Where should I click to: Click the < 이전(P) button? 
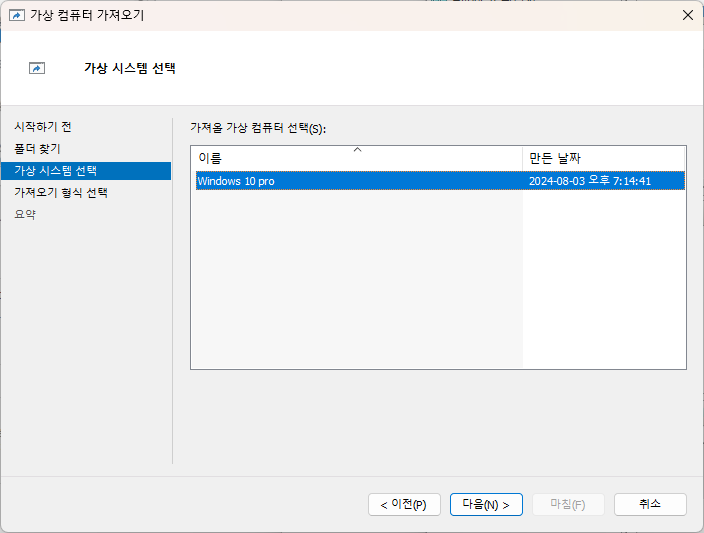(x=404, y=505)
